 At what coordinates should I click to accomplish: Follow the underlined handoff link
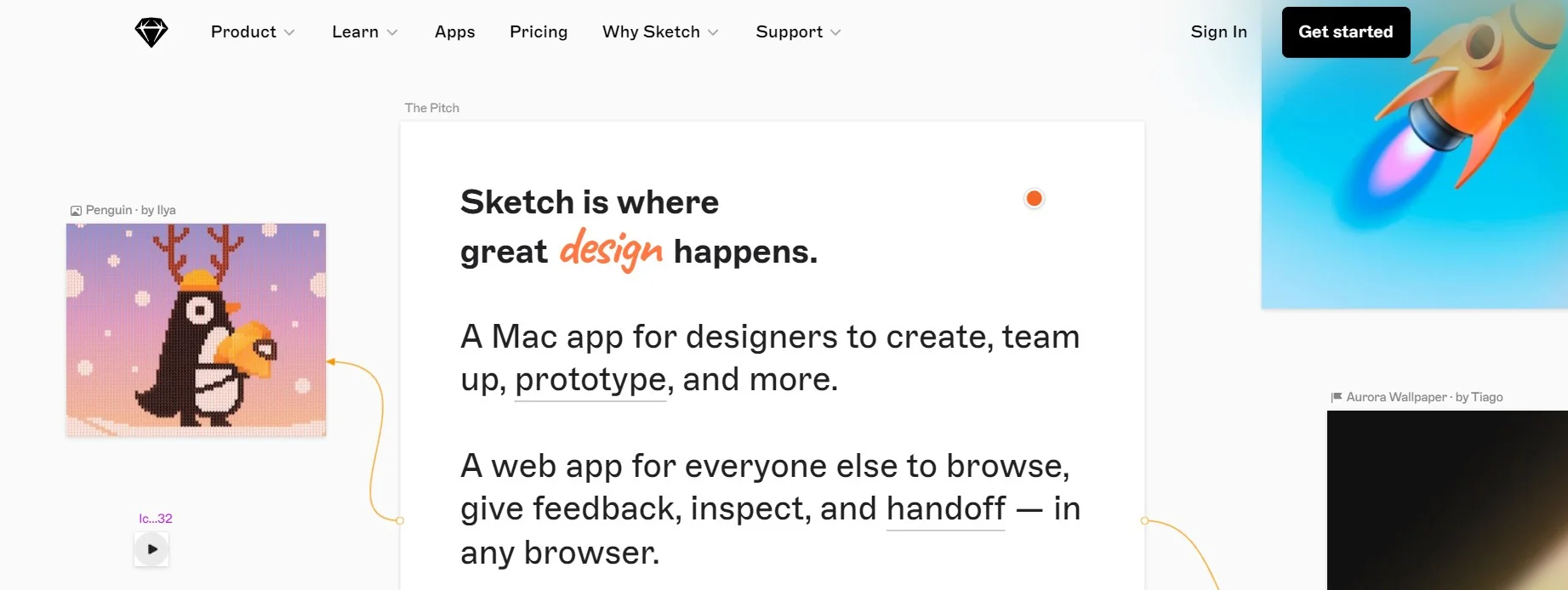(945, 509)
